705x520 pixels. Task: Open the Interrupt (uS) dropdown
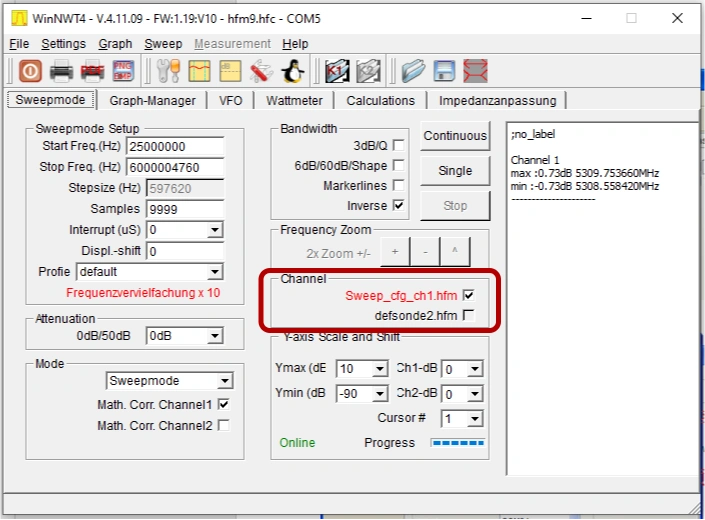point(215,230)
